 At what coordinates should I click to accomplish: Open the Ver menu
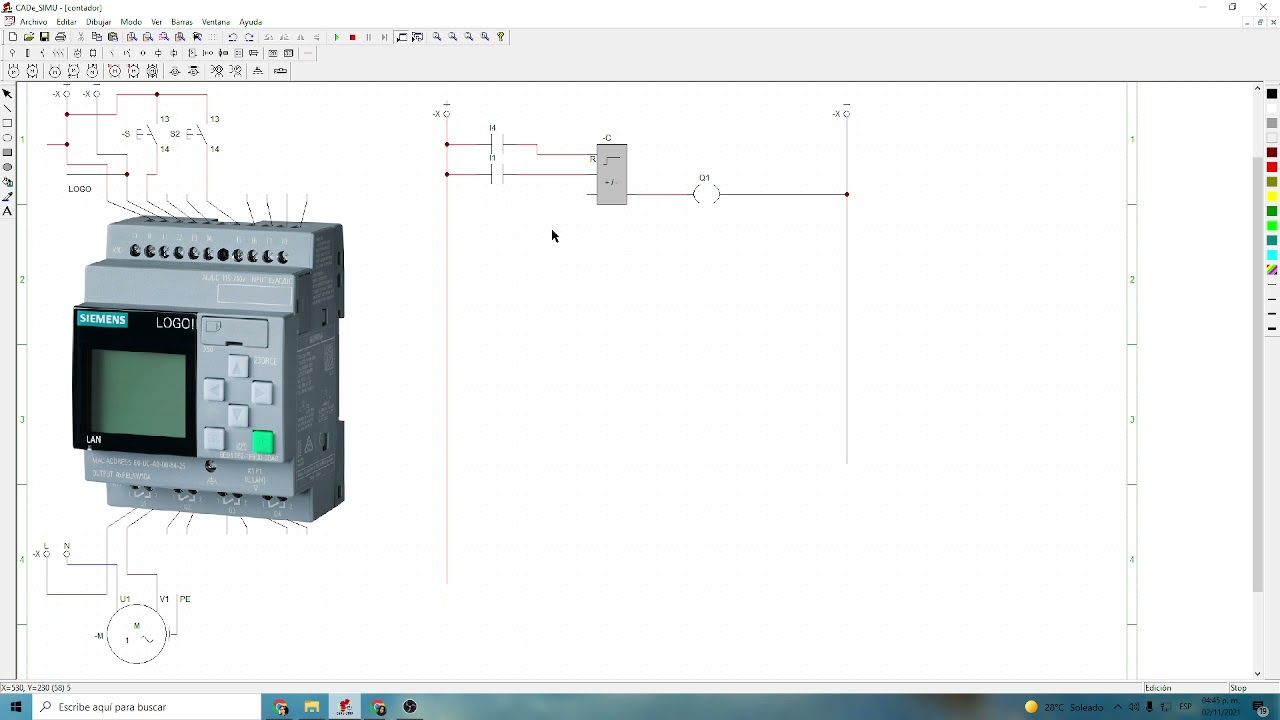coord(157,22)
